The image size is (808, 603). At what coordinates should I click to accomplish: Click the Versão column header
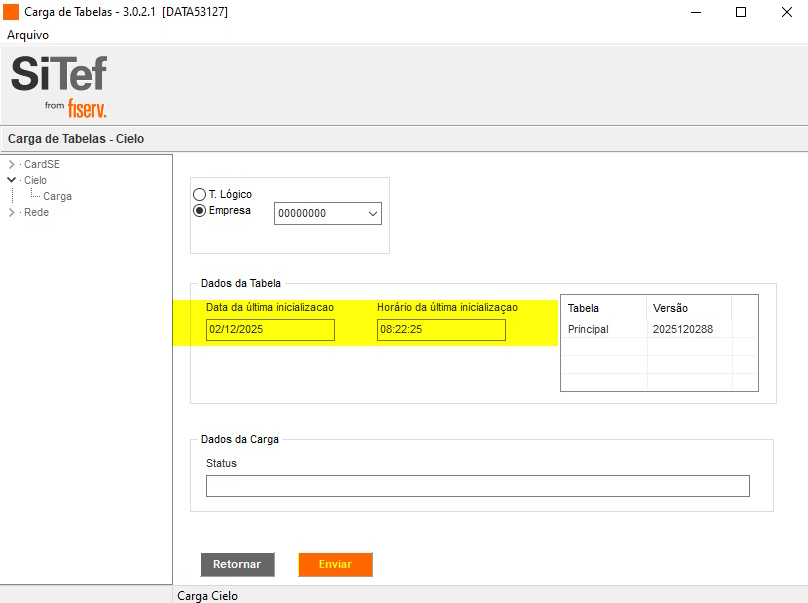click(689, 308)
